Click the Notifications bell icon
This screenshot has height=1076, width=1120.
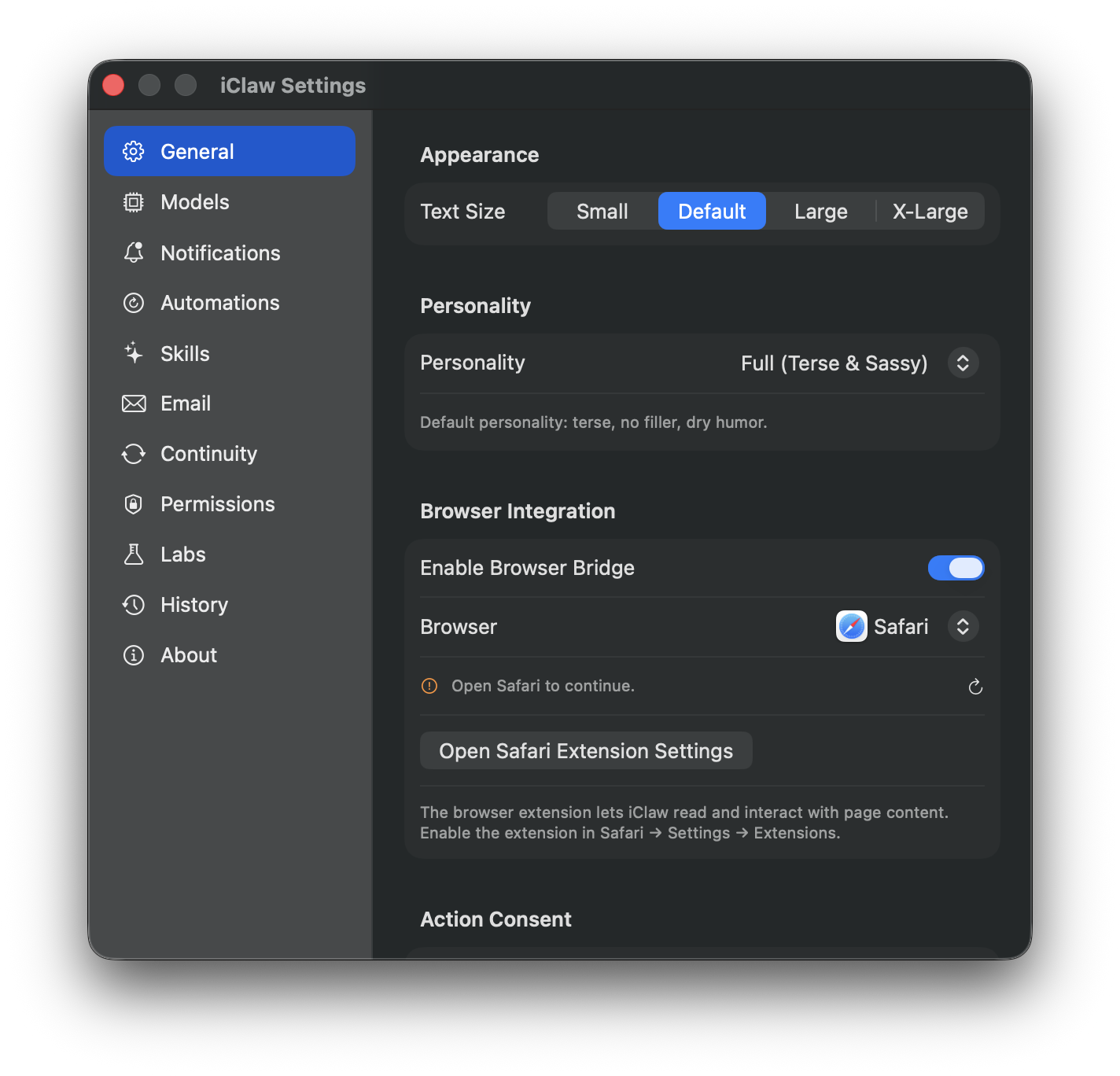pos(134,252)
